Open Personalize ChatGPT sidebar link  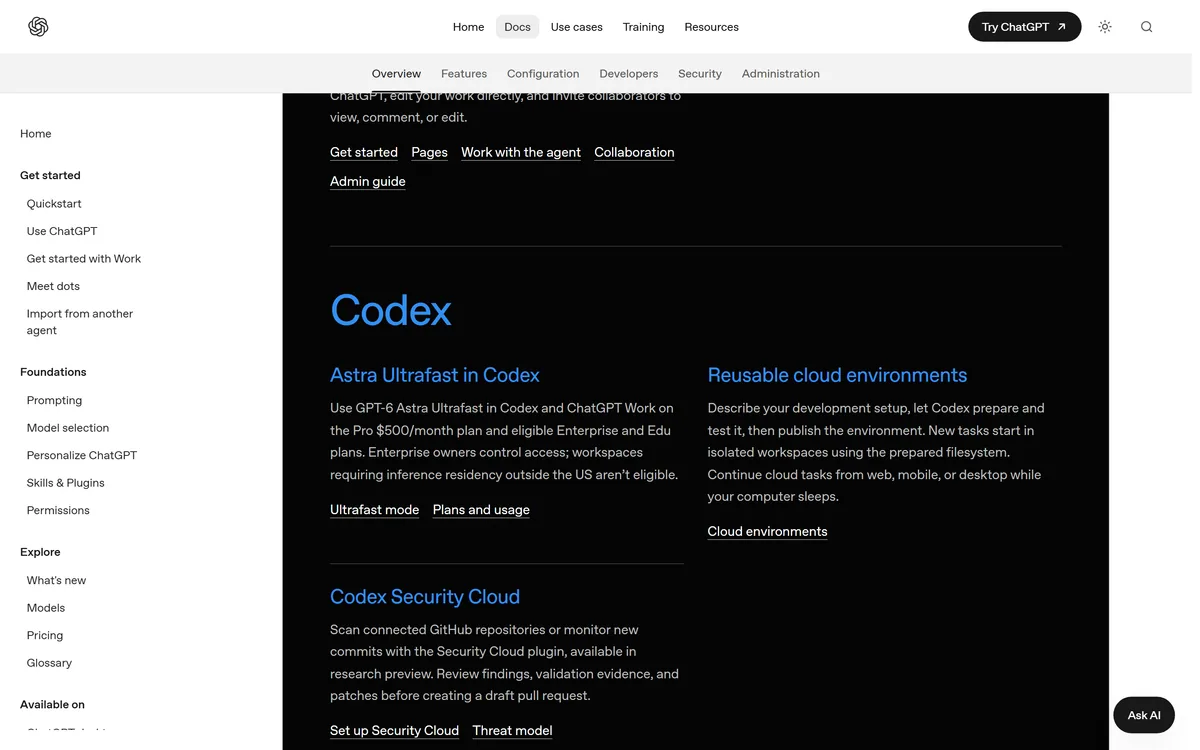pyautogui.click(x=82, y=455)
